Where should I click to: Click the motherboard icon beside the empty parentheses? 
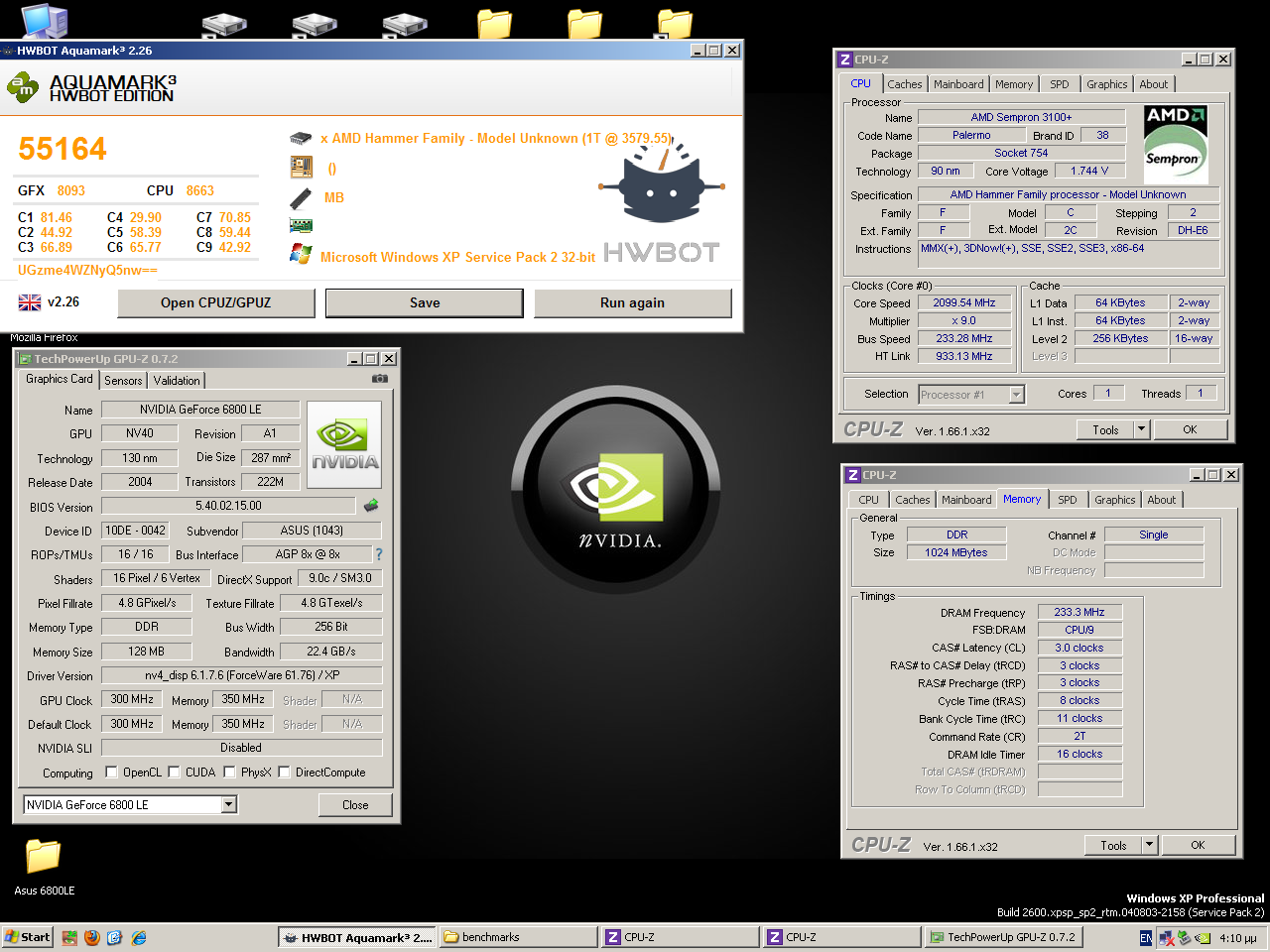pos(301,167)
